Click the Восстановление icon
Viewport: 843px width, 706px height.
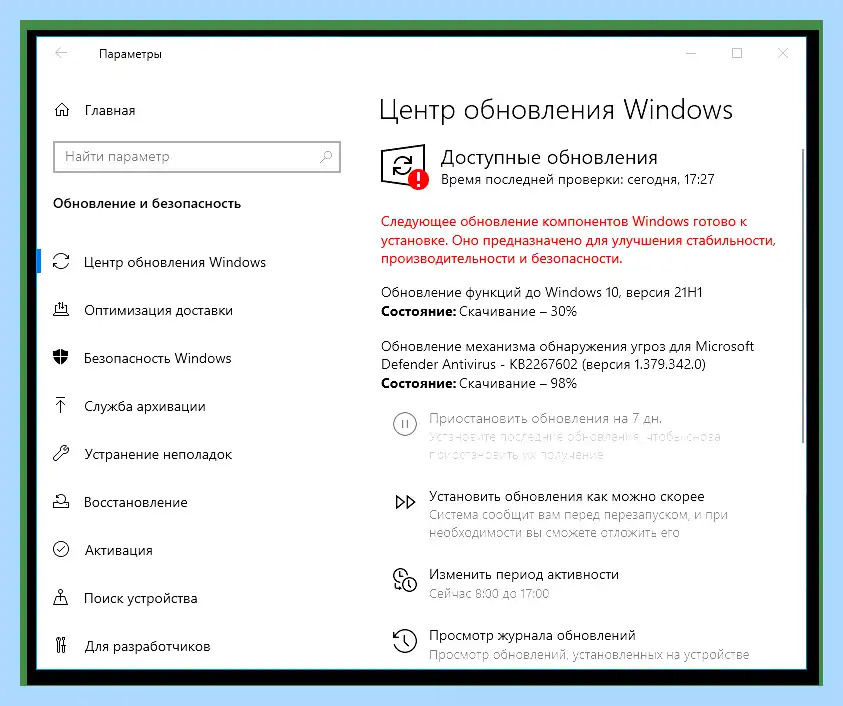pos(61,502)
